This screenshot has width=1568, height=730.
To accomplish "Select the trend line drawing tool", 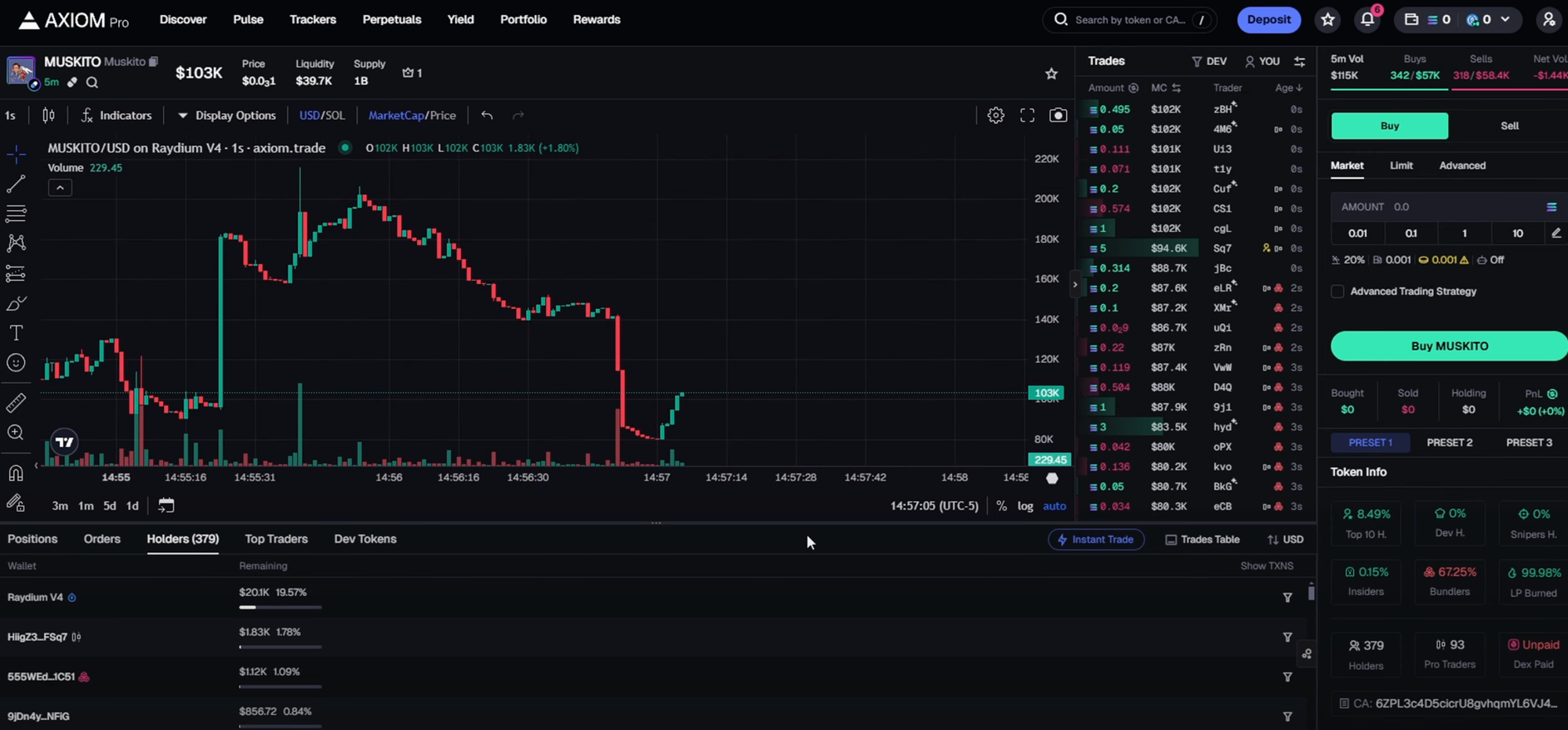I will pyautogui.click(x=16, y=183).
